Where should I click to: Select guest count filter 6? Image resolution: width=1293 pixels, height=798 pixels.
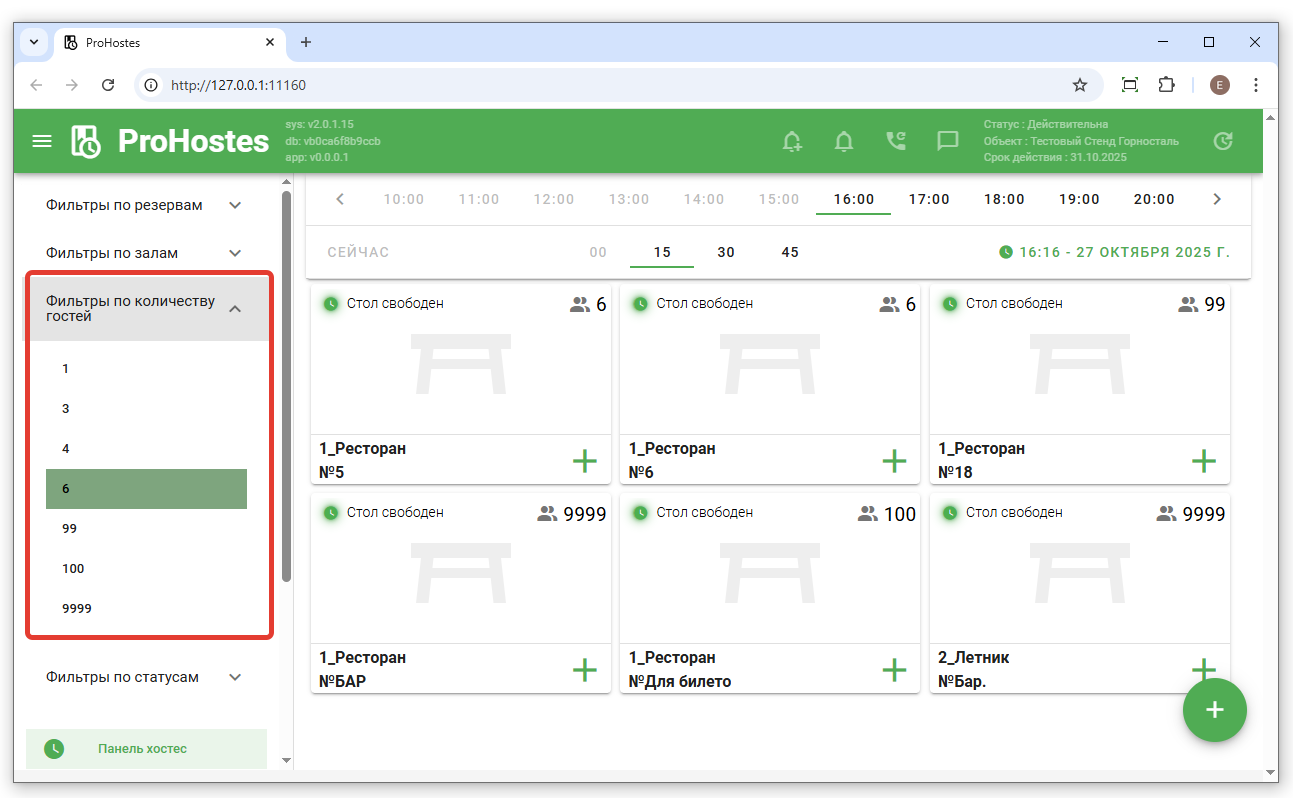146,489
